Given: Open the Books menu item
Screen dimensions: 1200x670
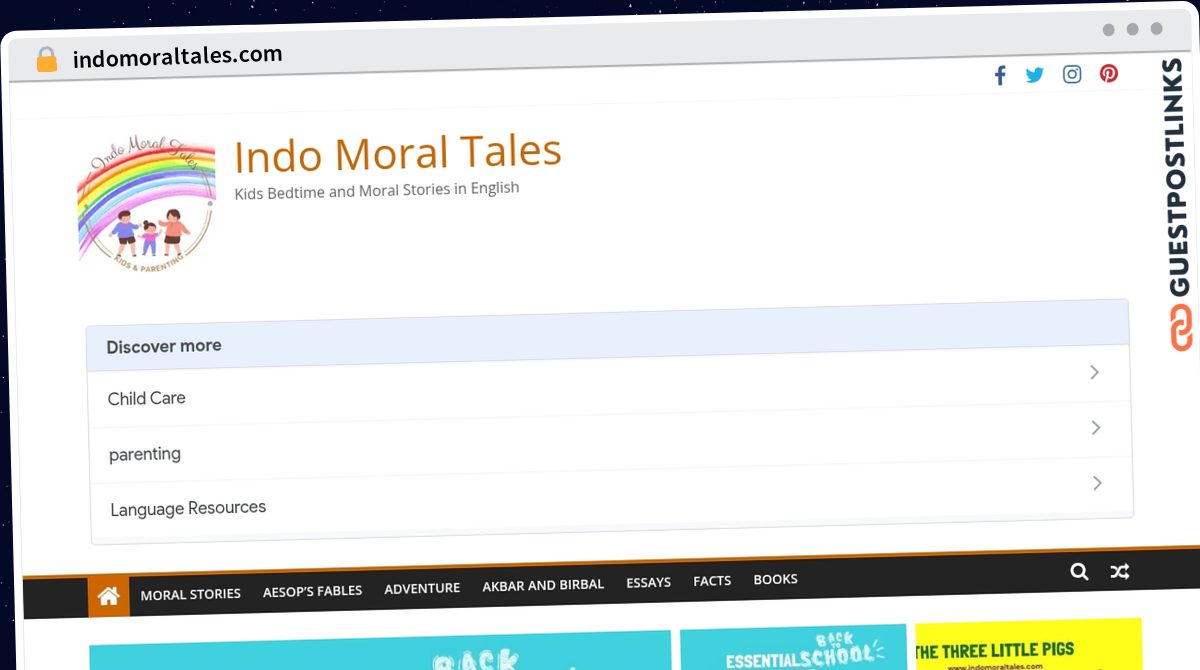Looking at the screenshot, I should tap(775, 579).
